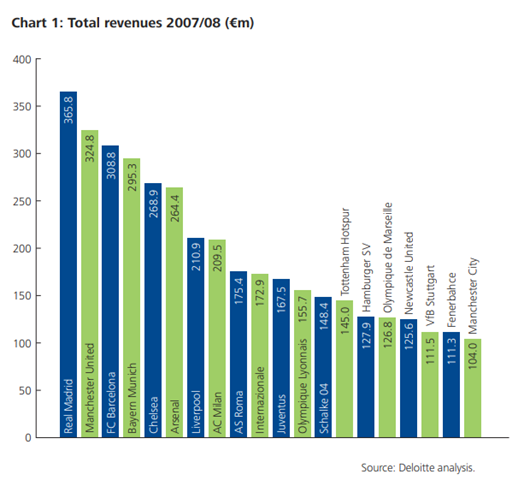Select the green bar labeled 145.0
The width and height of the screenshot is (530, 480).
(344, 369)
